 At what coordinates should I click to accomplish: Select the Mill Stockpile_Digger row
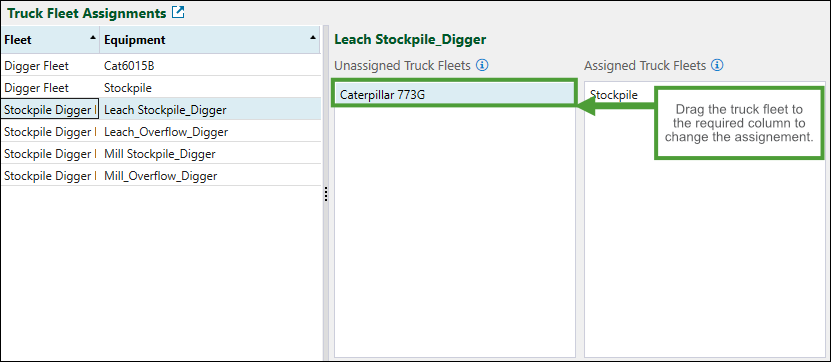161,154
